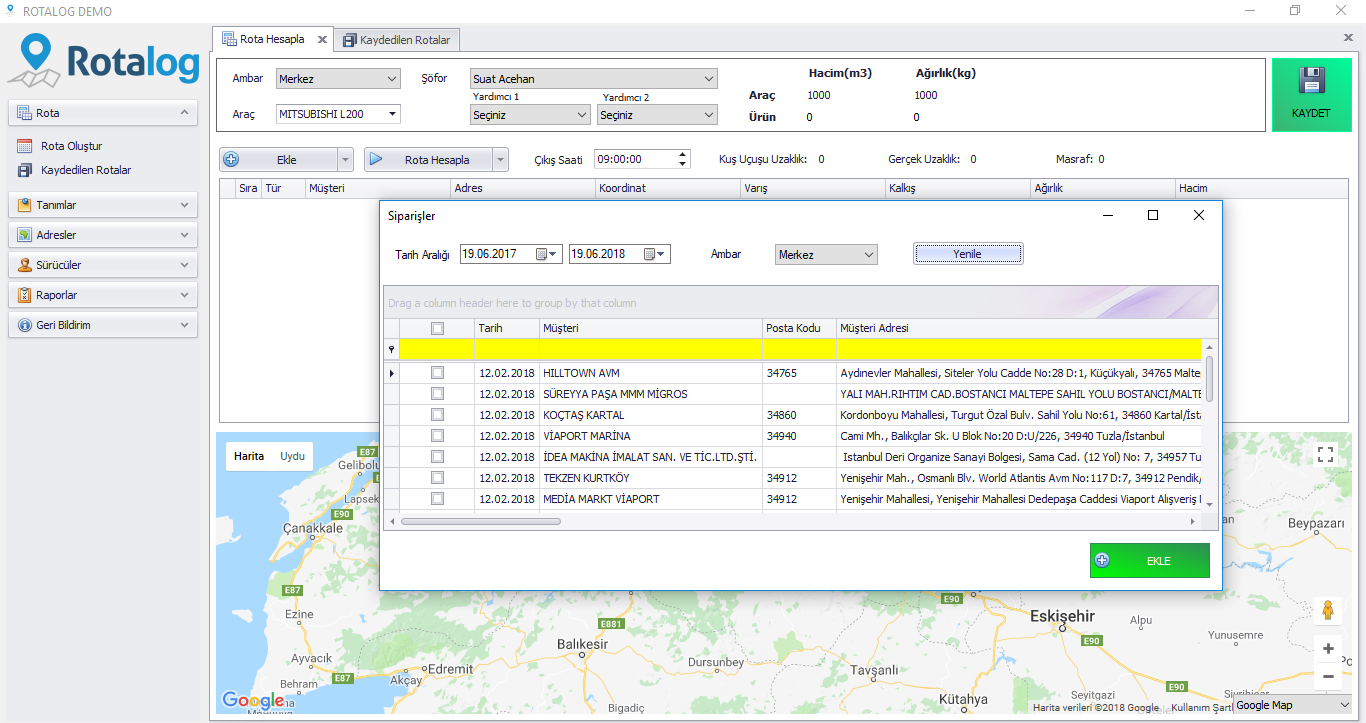Open Kaydedilen Rotalar in the sidebar

pyautogui.click(x=86, y=170)
